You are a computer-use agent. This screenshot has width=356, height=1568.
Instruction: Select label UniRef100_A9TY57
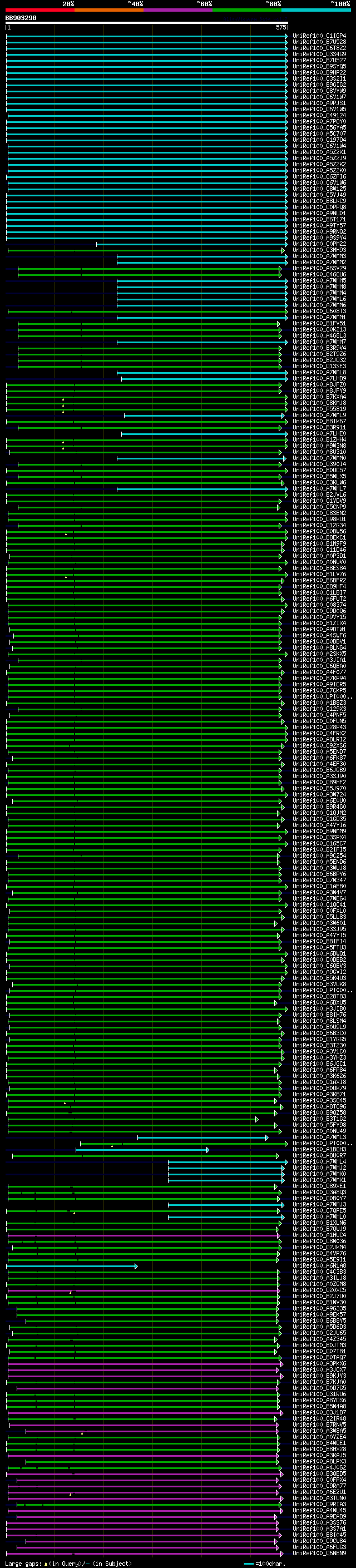click(x=319, y=226)
